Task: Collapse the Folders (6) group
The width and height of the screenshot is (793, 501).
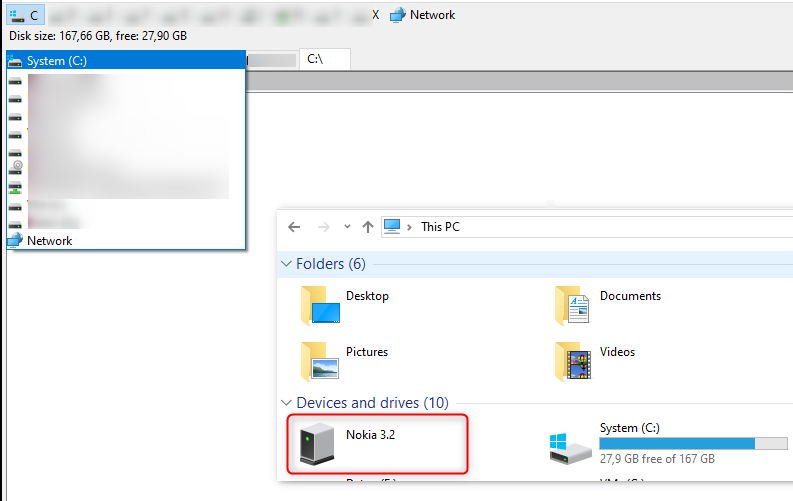Action: click(x=286, y=264)
